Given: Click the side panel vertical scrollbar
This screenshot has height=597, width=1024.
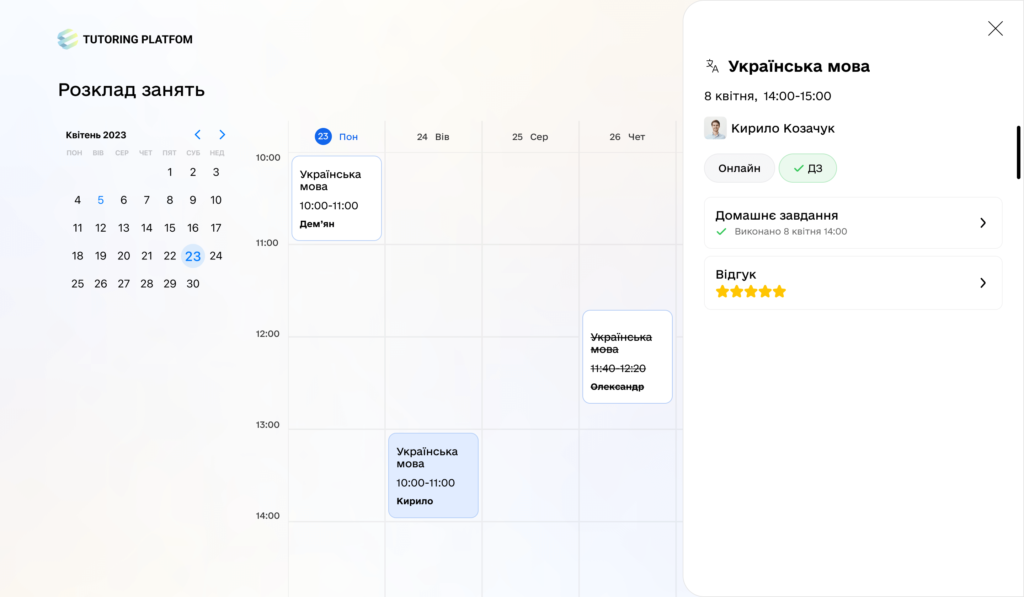Looking at the screenshot, I should tap(1018, 151).
